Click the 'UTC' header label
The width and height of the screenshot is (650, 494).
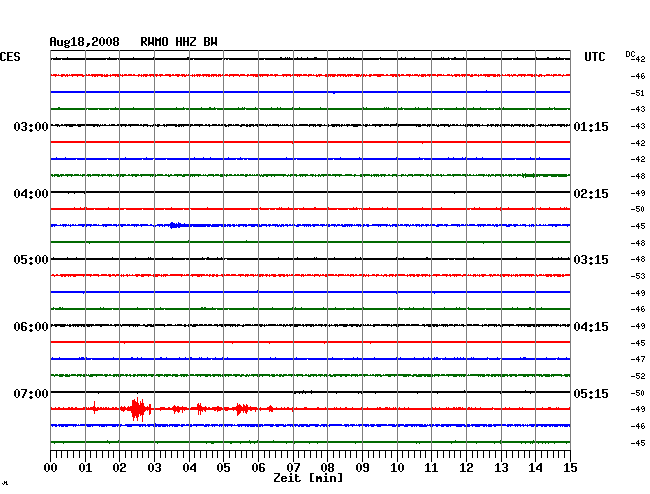point(594,57)
